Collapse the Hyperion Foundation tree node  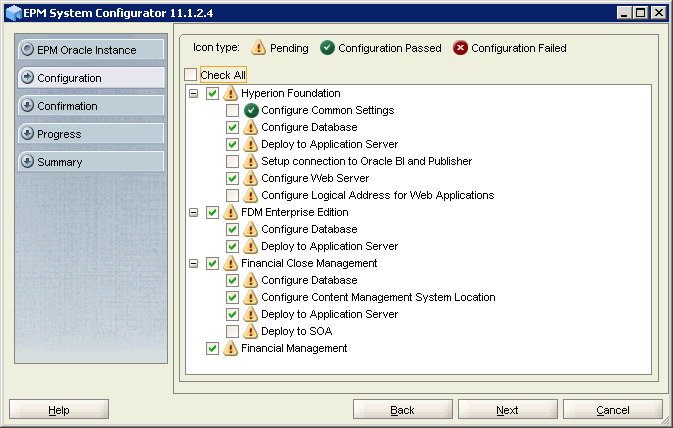pyautogui.click(x=194, y=93)
